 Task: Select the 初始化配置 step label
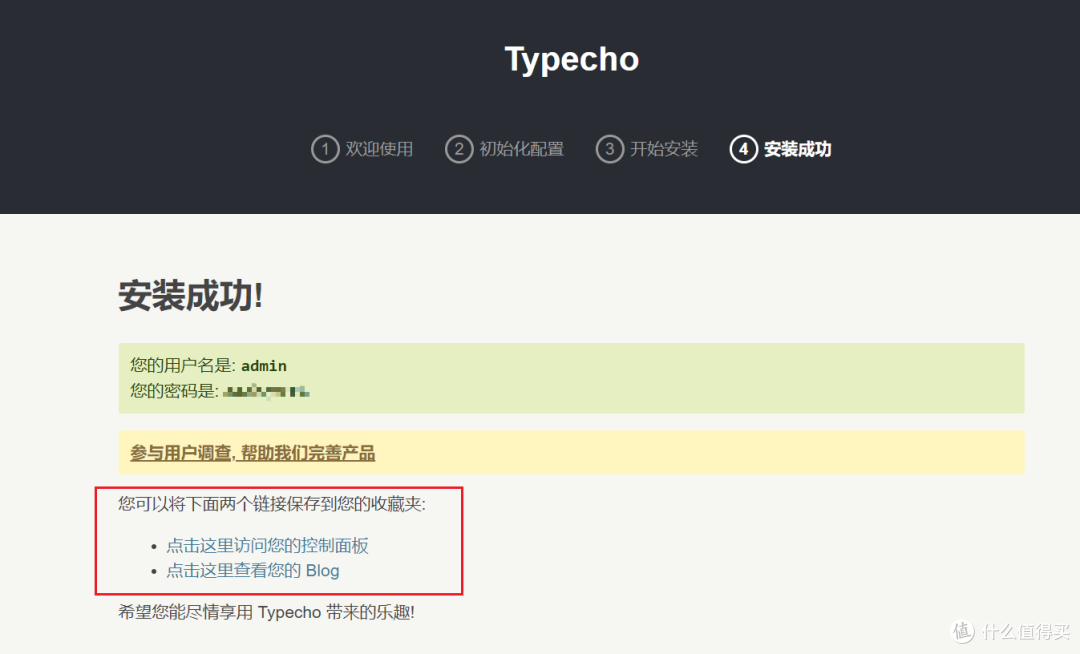523,148
